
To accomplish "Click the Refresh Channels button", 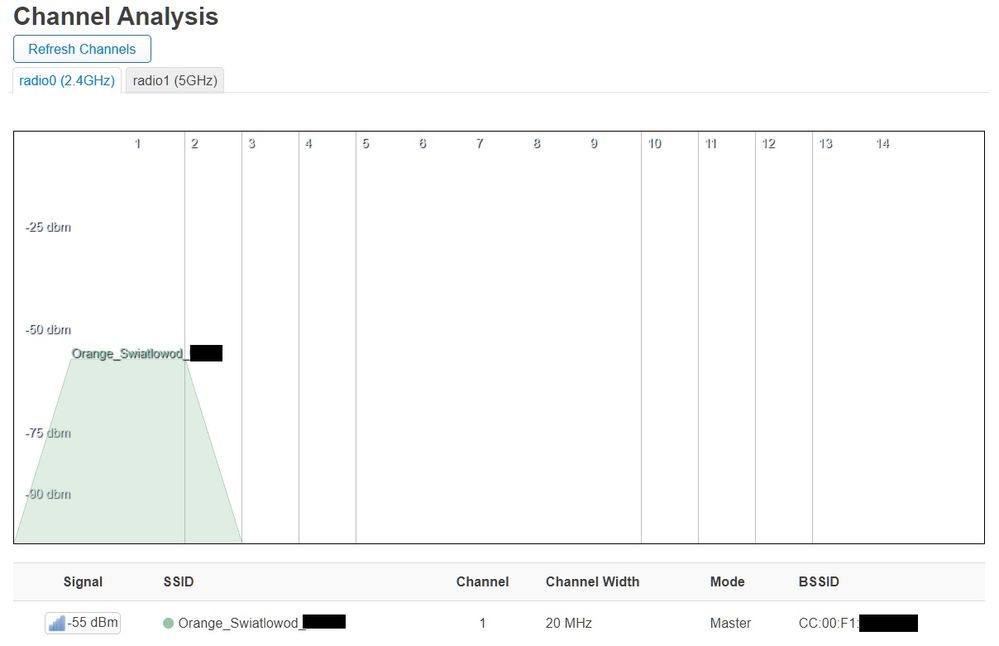I will (x=82, y=49).
